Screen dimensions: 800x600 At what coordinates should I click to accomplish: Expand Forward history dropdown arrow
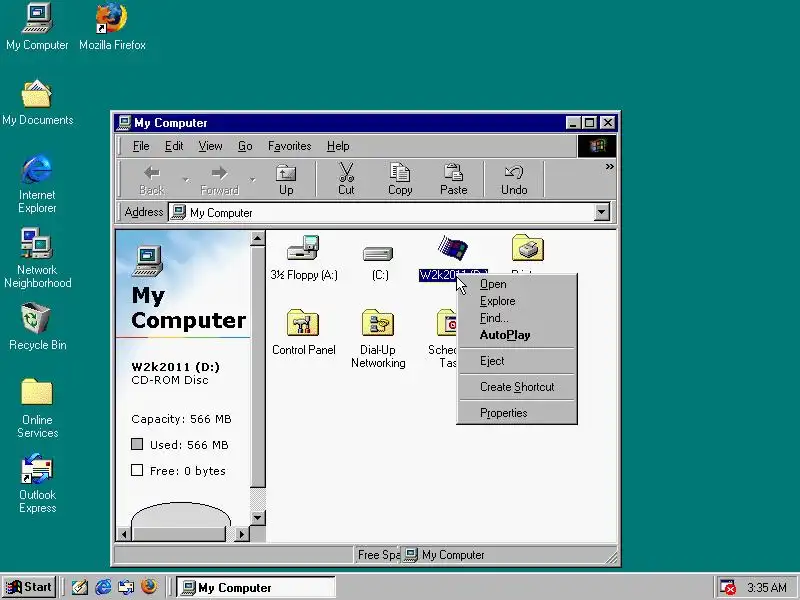(x=253, y=180)
